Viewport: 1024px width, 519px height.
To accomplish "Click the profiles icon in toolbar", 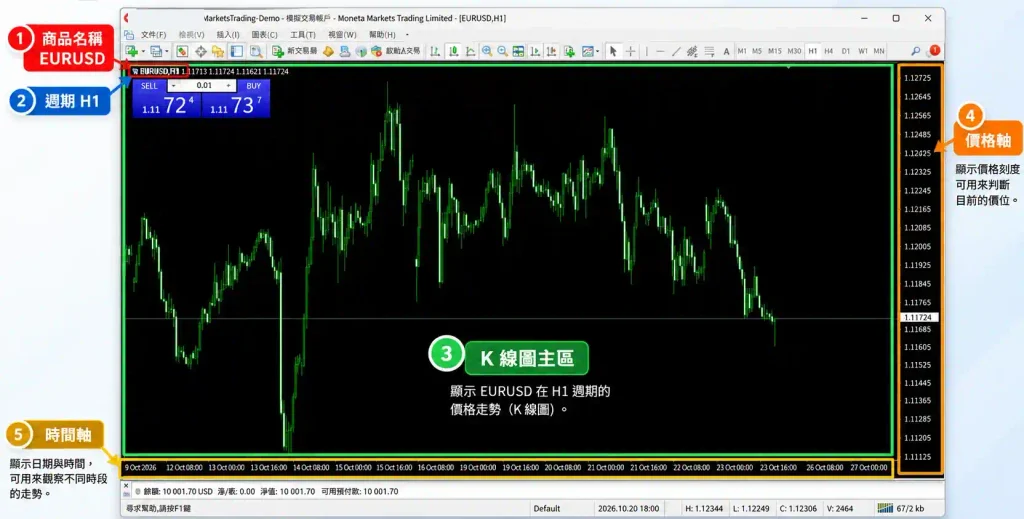I will (156, 51).
